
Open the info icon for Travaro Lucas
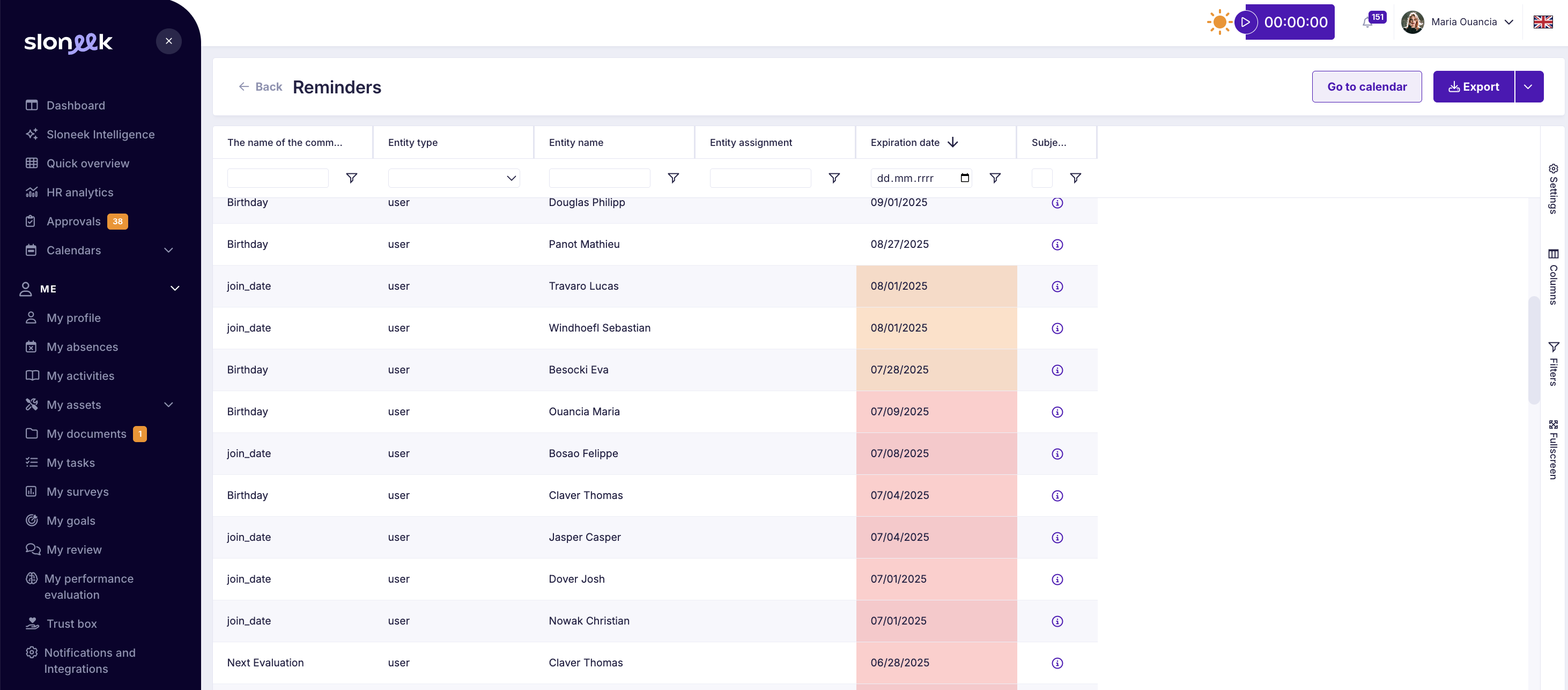pos(1057,286)
